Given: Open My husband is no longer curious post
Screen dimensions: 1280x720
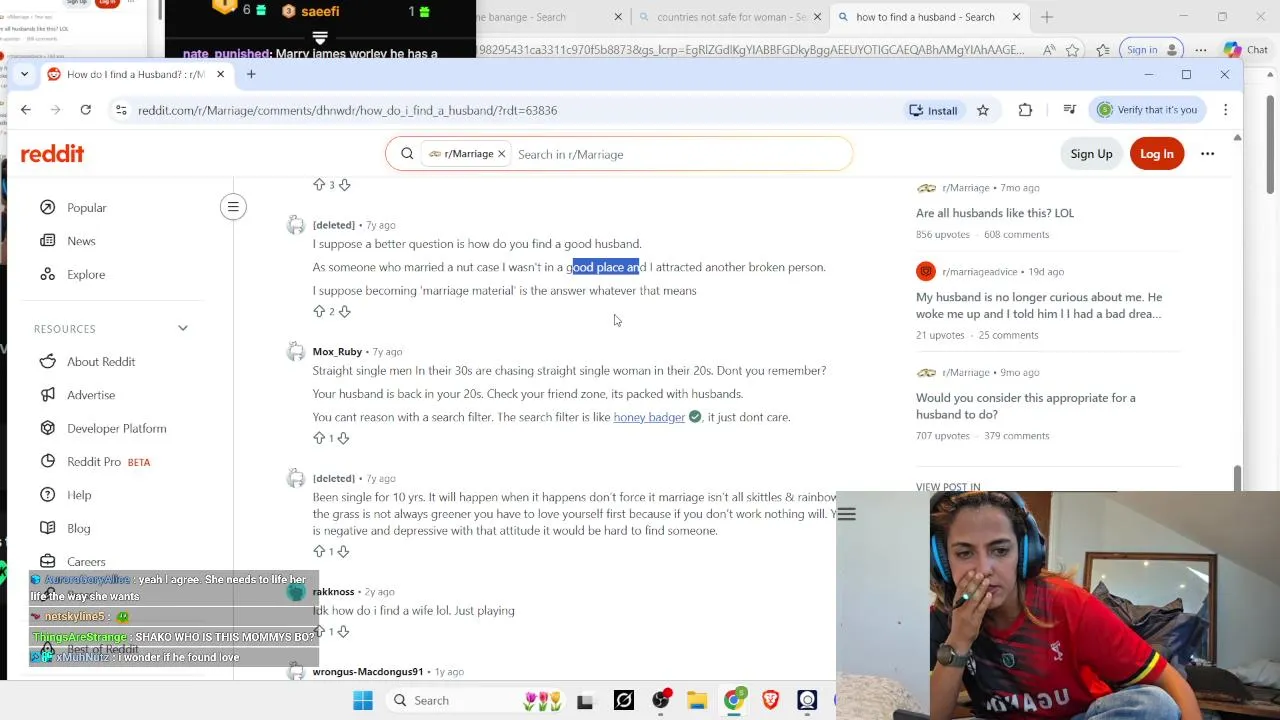Looking at the screenshot, I should coord(1039,305).
